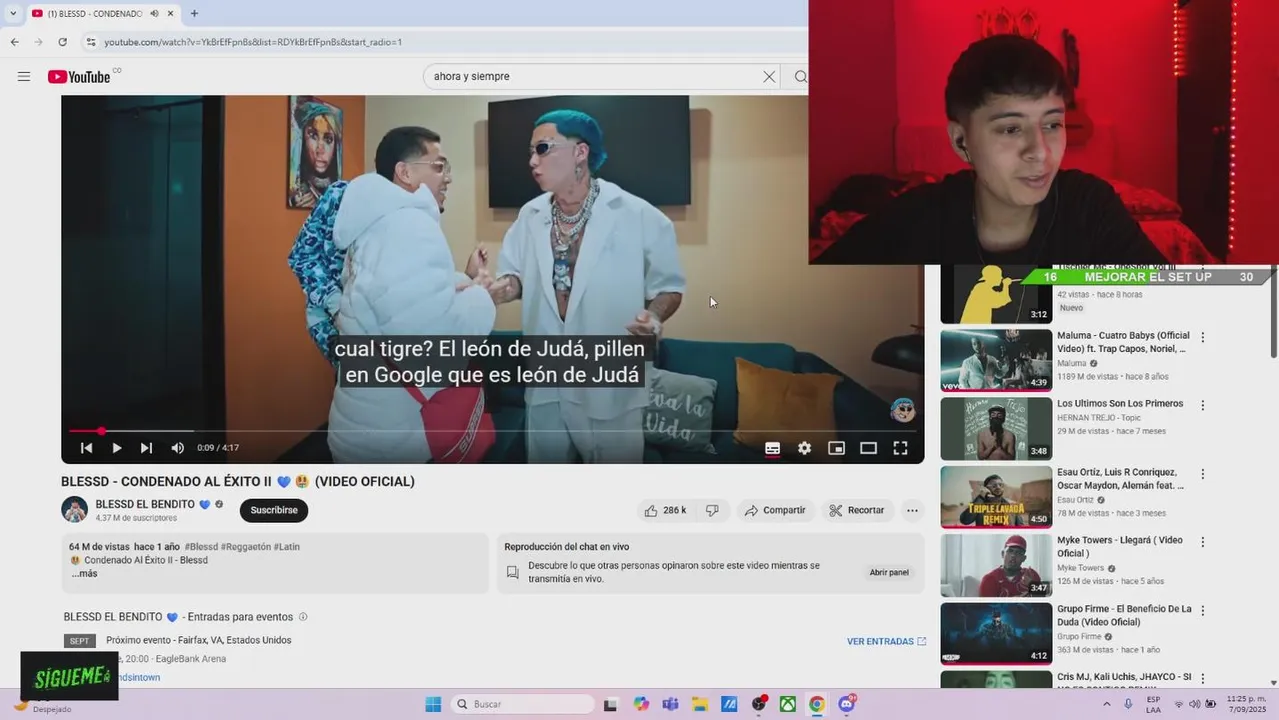
Task: Click the Compartir share button
Action: 775,510
